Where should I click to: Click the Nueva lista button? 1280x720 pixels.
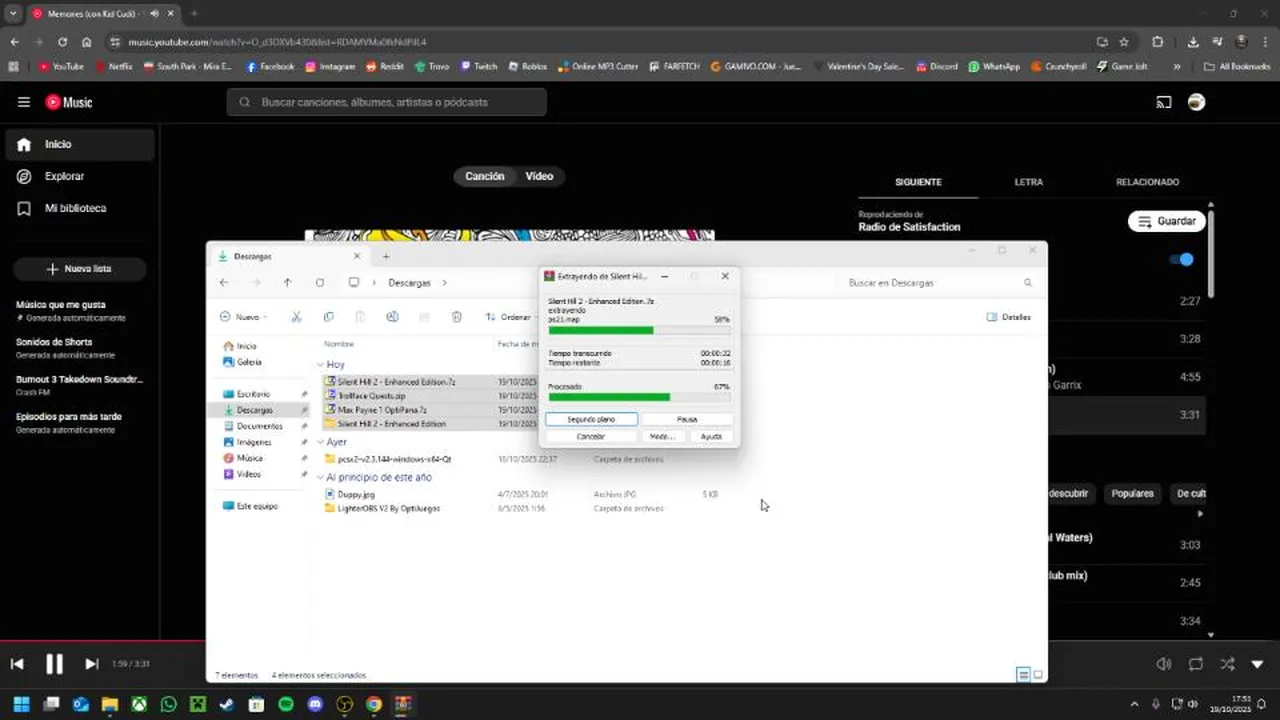coord(80,269)
